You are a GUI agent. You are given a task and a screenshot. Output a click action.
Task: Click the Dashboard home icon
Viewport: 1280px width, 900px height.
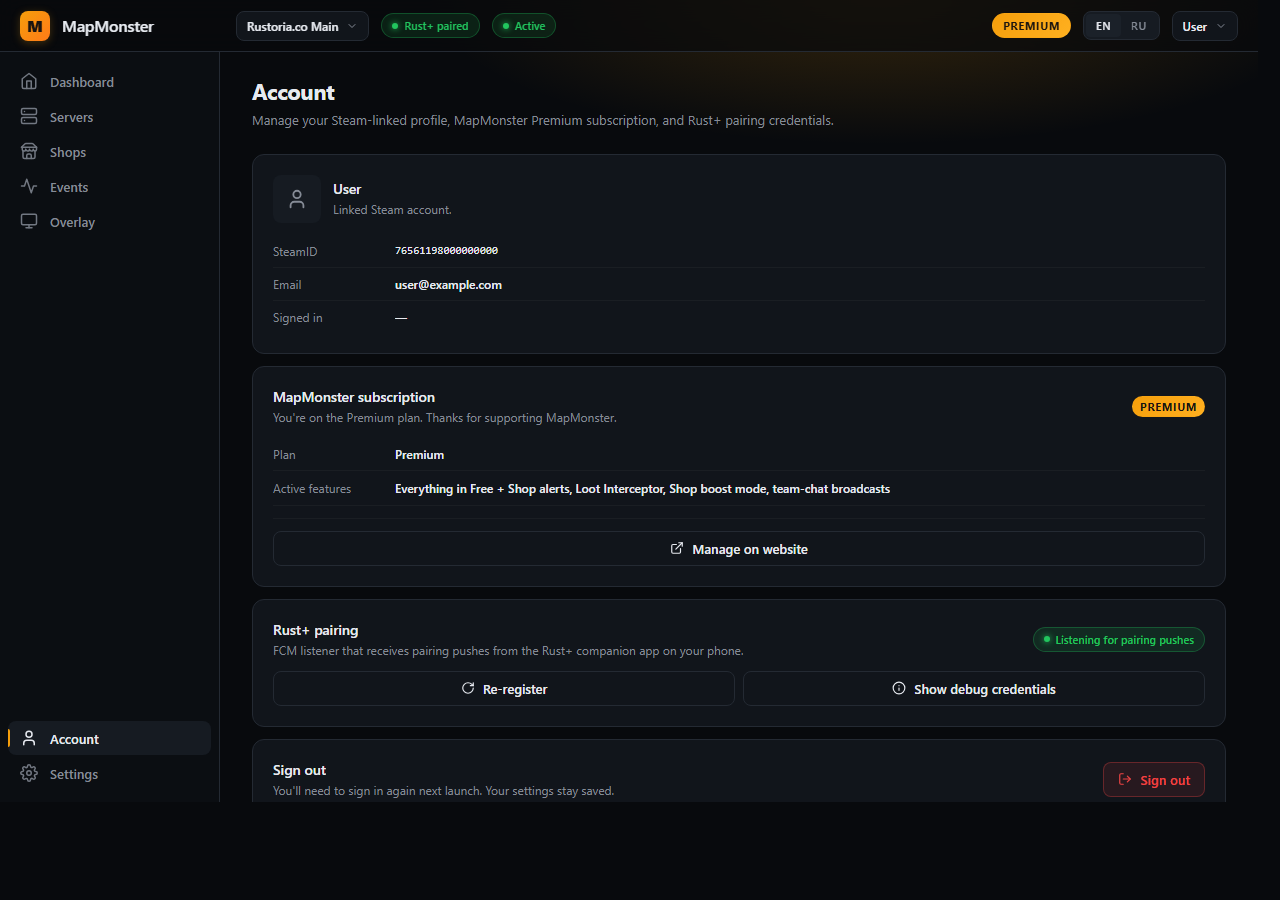click(x=29, y=82)
